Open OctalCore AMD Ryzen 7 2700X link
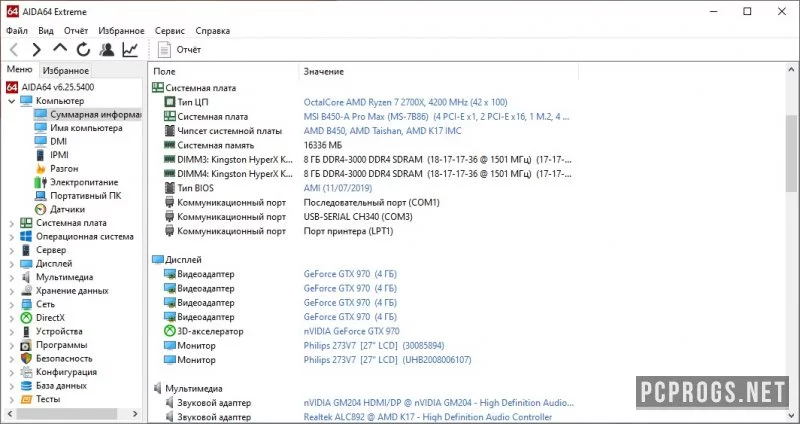Screen dimensions: 800x424 click(x=406, y=102)
